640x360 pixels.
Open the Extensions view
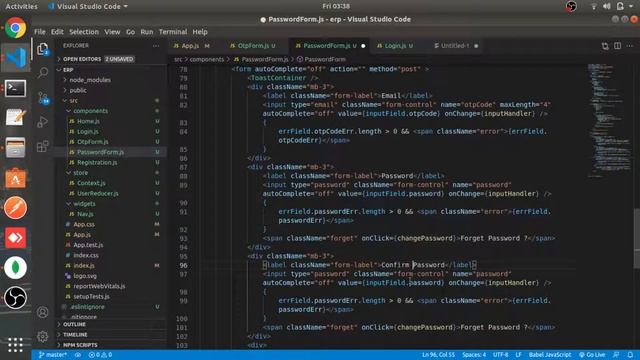(x=43, y=146)
